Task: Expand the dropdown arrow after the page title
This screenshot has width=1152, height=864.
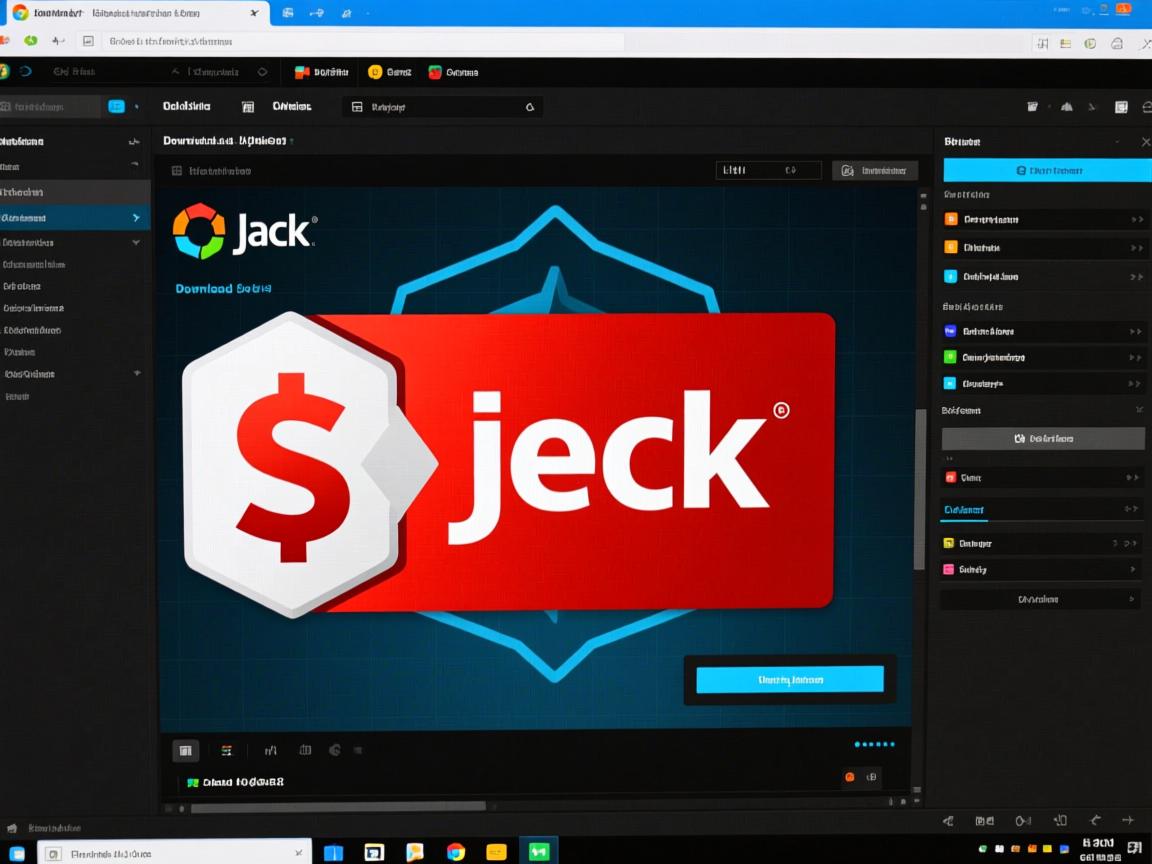Action: (289, 141)
